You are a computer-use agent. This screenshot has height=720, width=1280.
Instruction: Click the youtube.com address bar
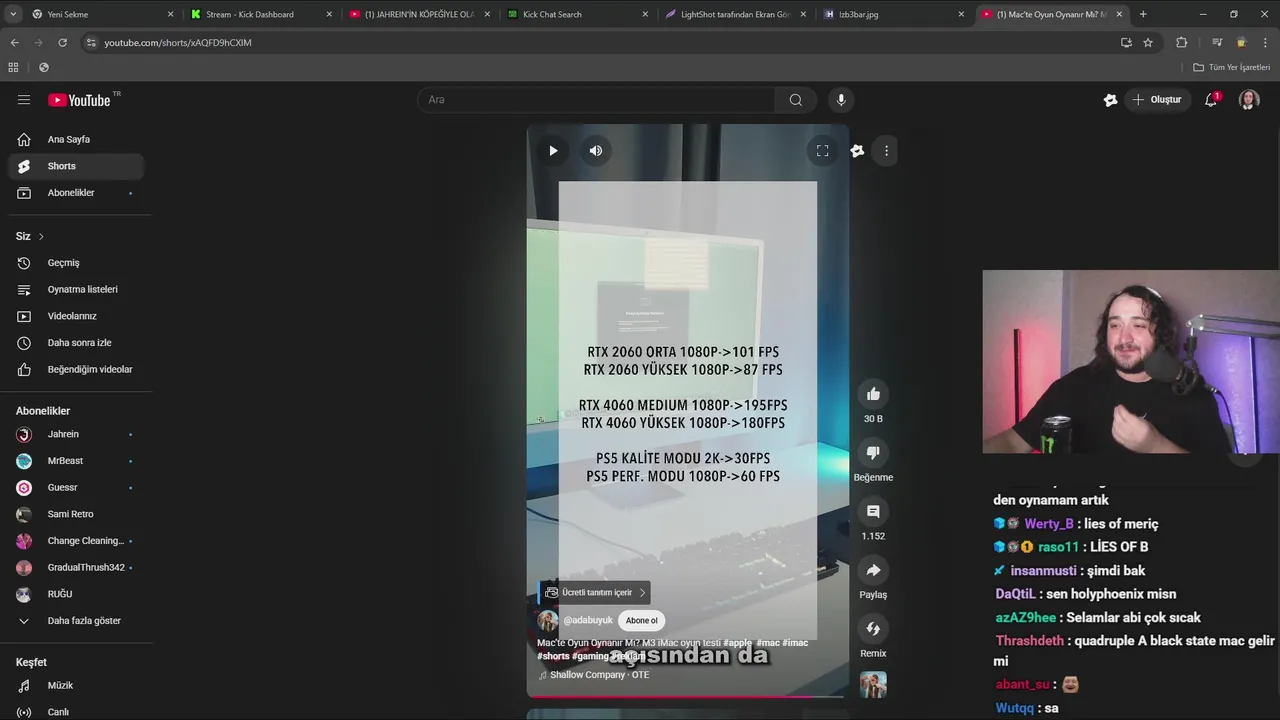600,43
